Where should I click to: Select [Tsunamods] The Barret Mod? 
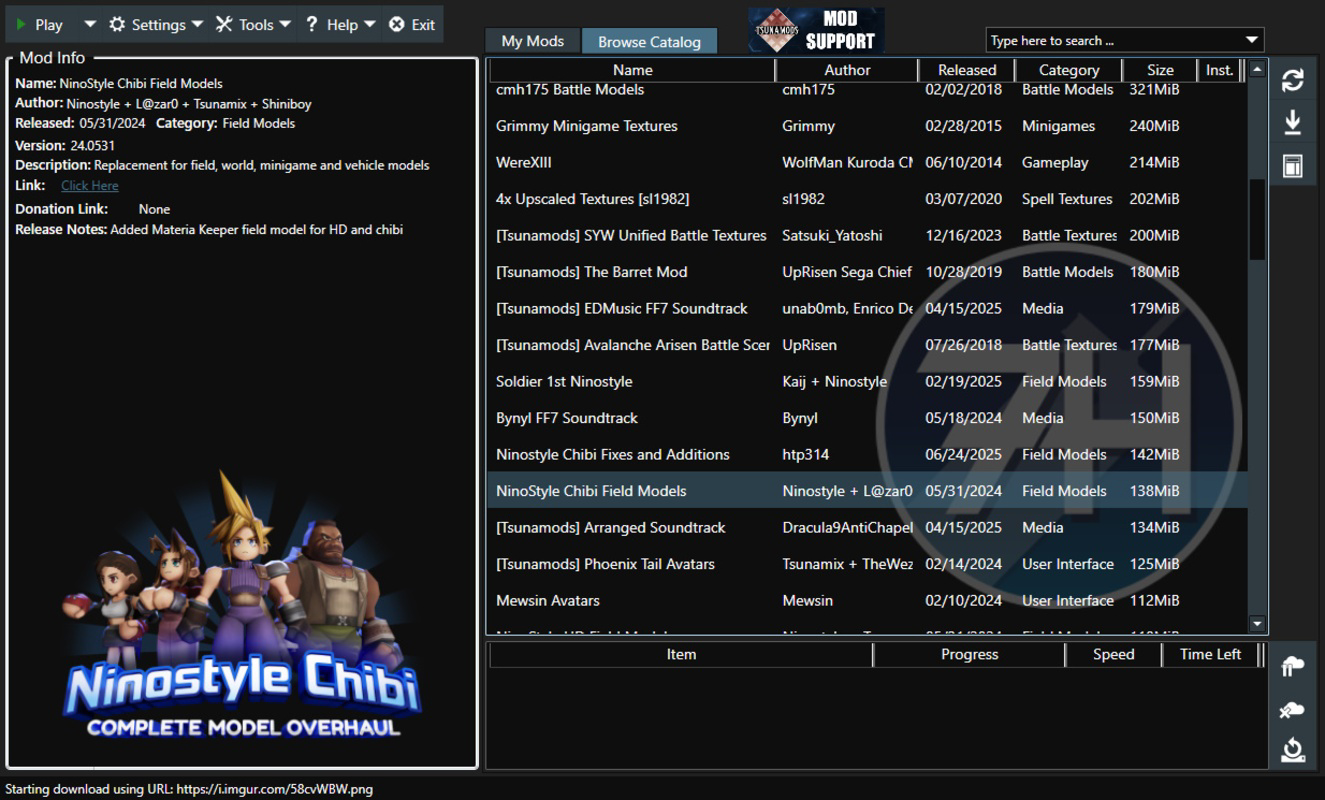[867, 272]
